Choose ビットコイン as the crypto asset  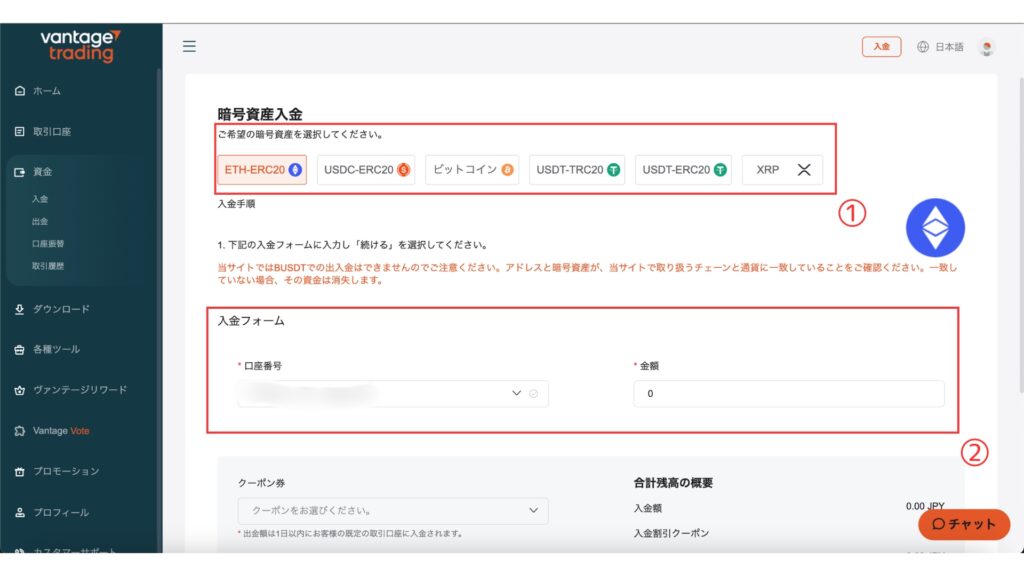tap(471, 170)
